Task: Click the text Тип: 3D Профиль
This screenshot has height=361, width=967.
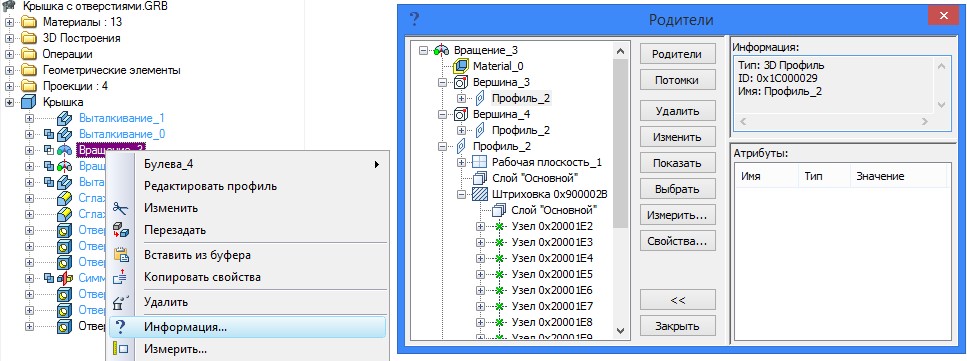Action: 781,65
